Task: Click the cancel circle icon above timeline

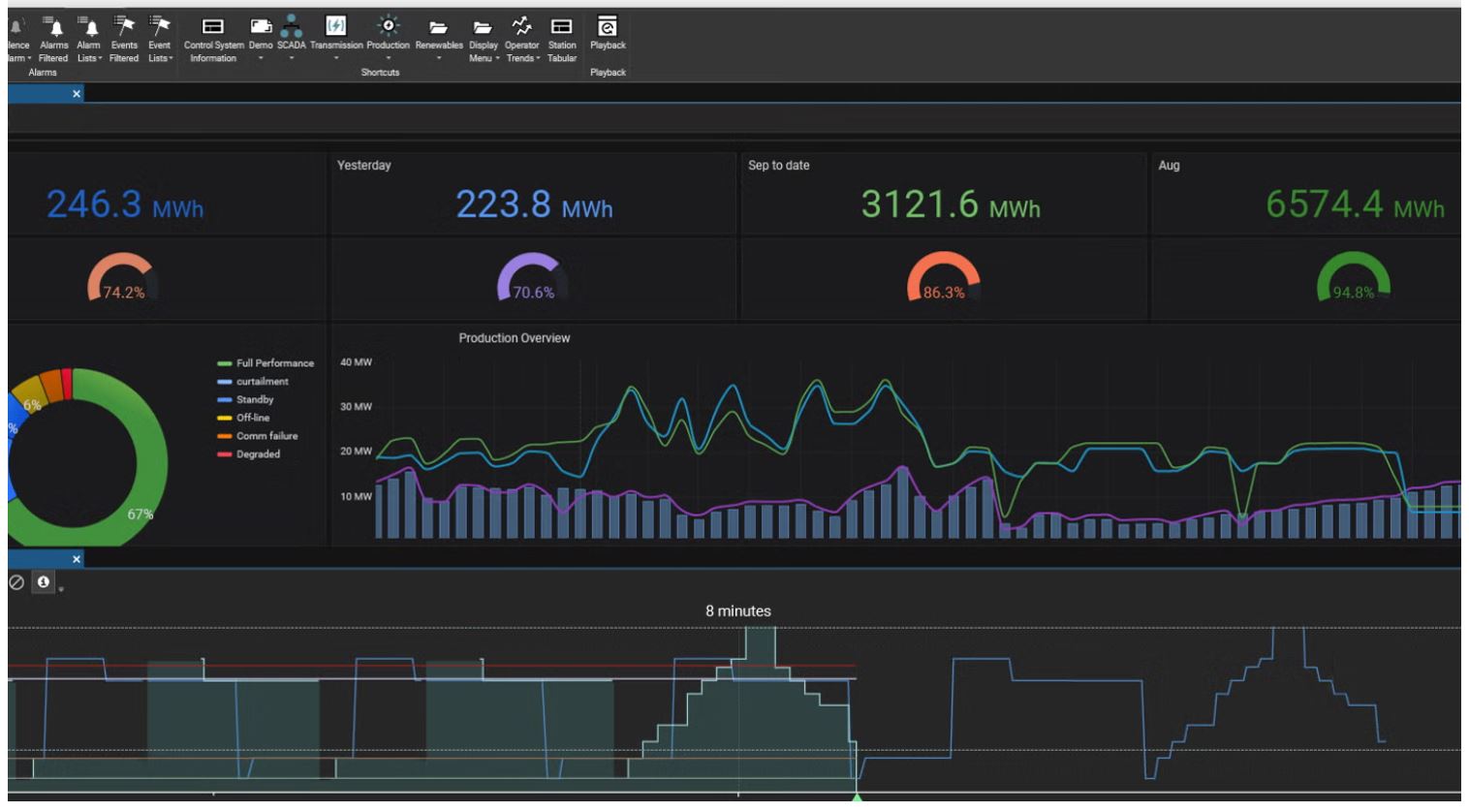Action: point(16,582)
